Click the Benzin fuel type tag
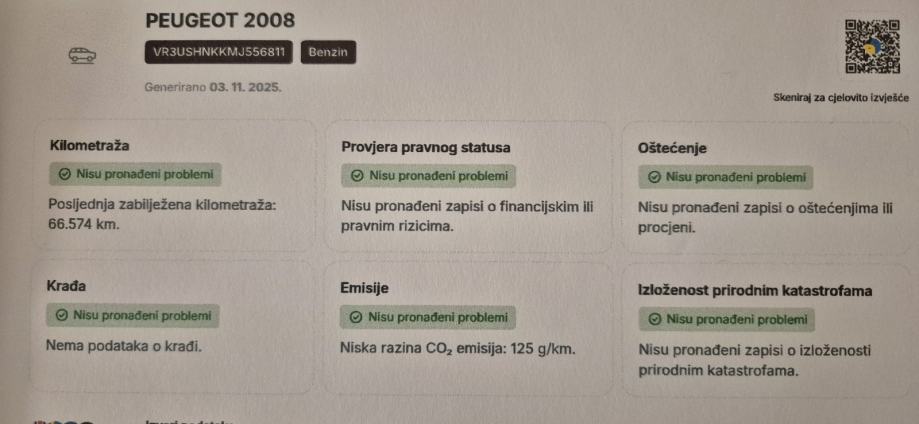This screenshot has height=424, width=919. [x=329, y=52]
